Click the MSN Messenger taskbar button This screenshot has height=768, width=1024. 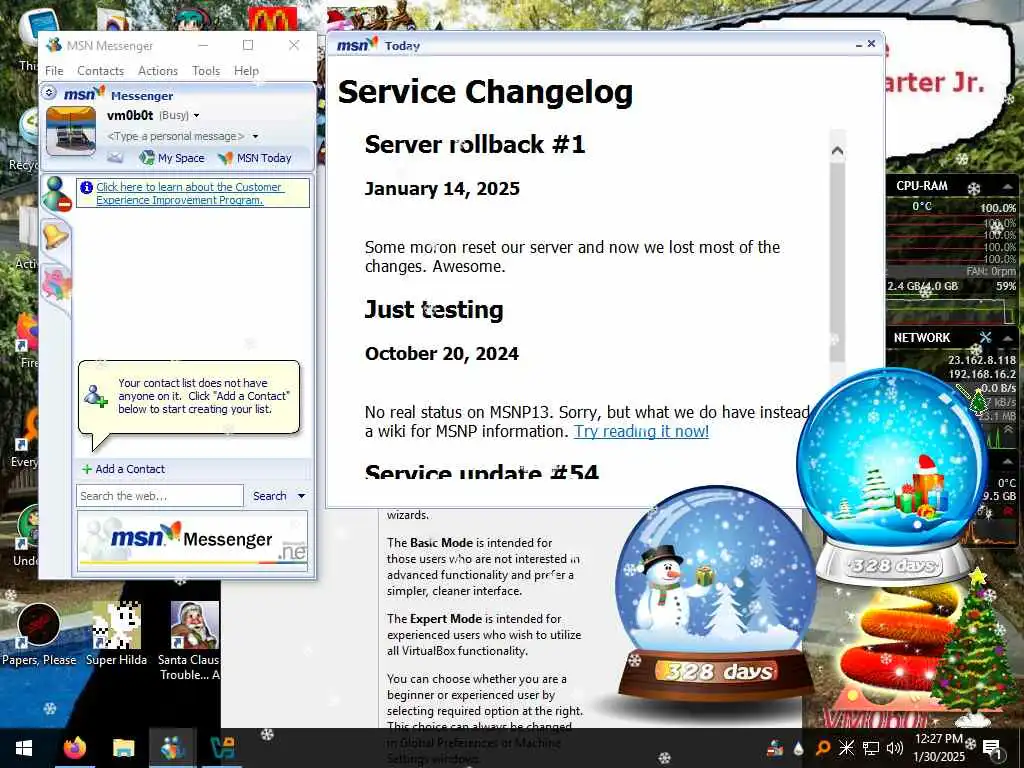(x=172, y=748)
